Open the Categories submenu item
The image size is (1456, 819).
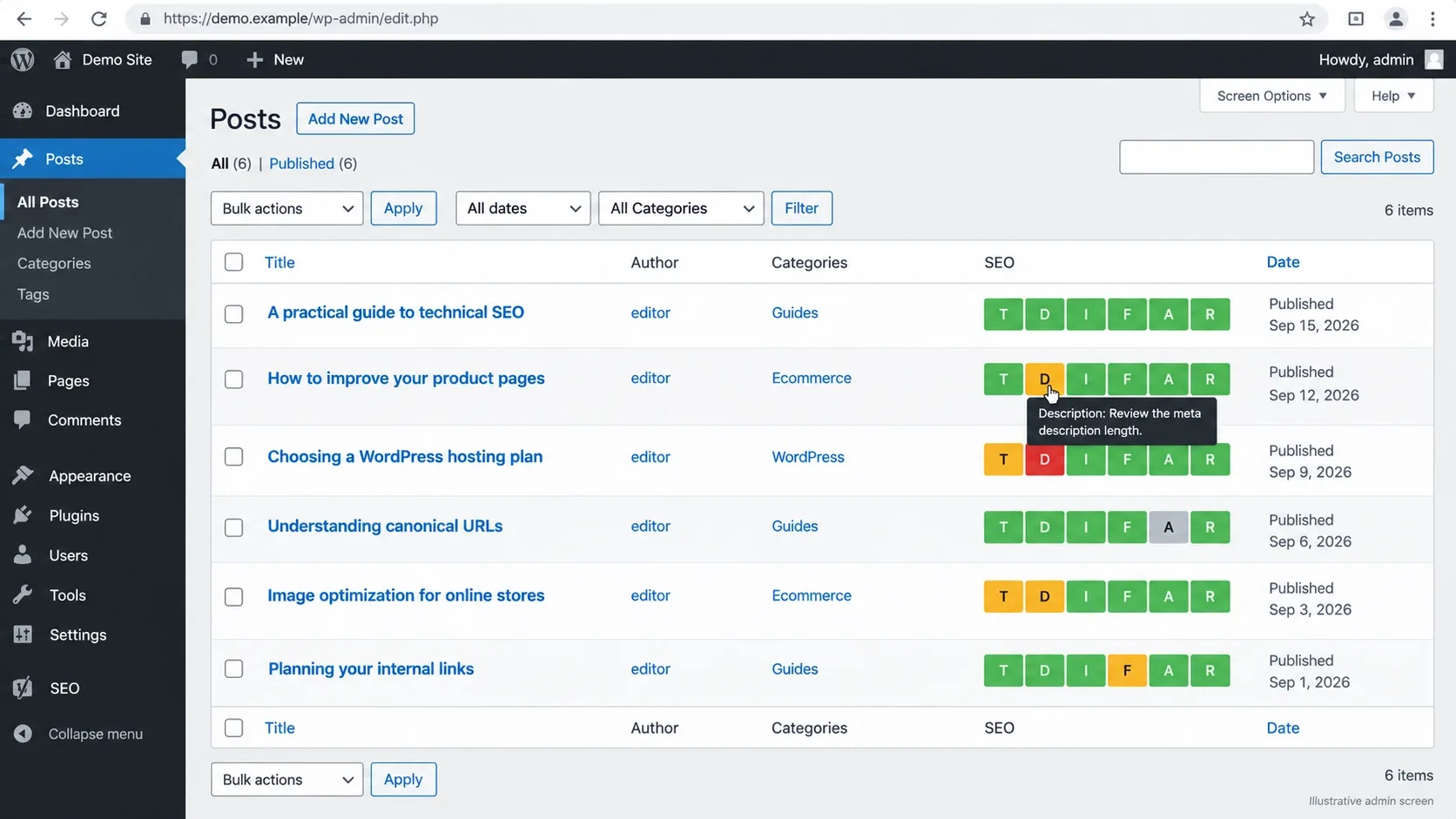(x=54, y=263)
